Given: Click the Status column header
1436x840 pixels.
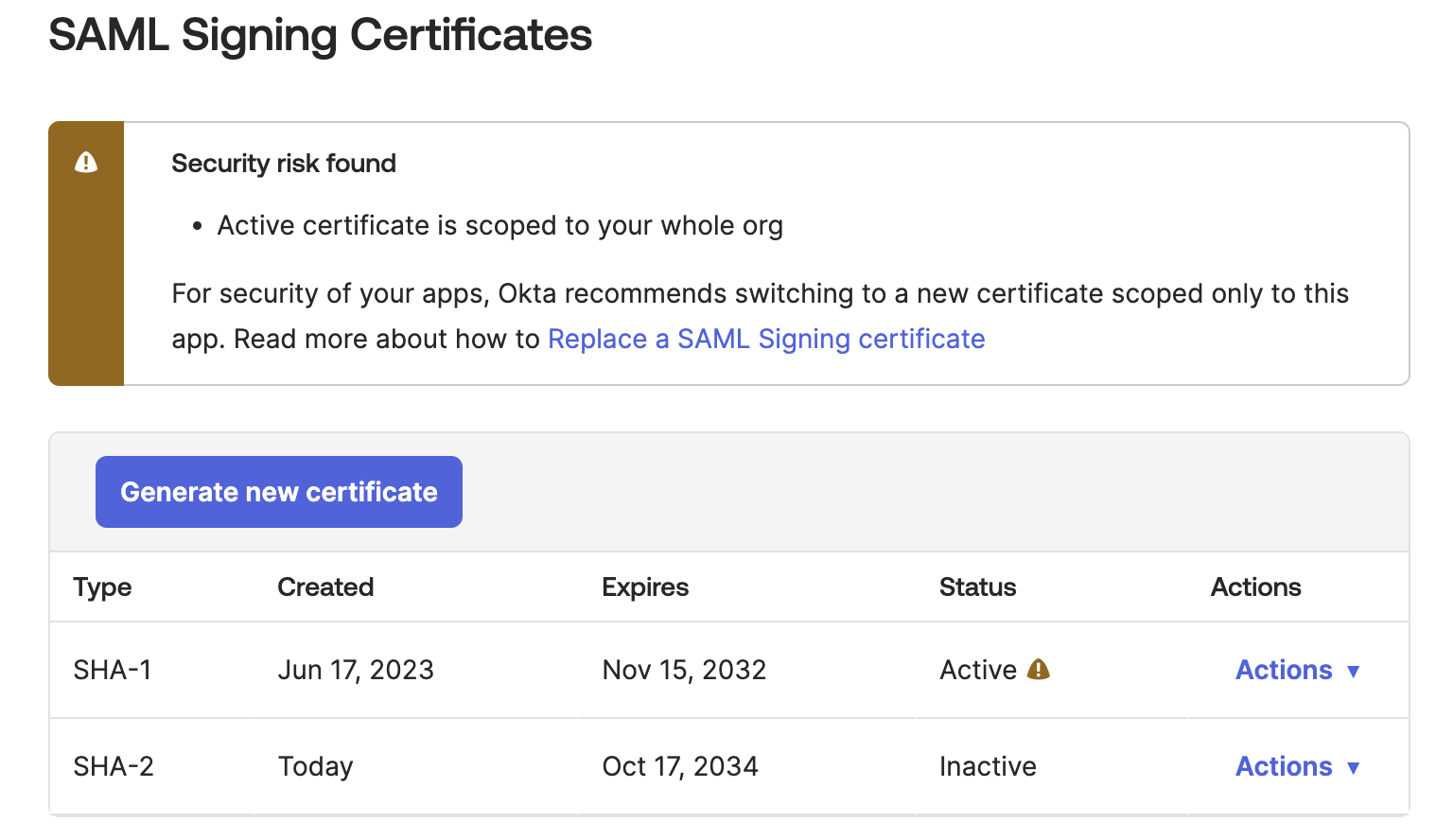Looking at the screenshot, I should coord(977,586).
